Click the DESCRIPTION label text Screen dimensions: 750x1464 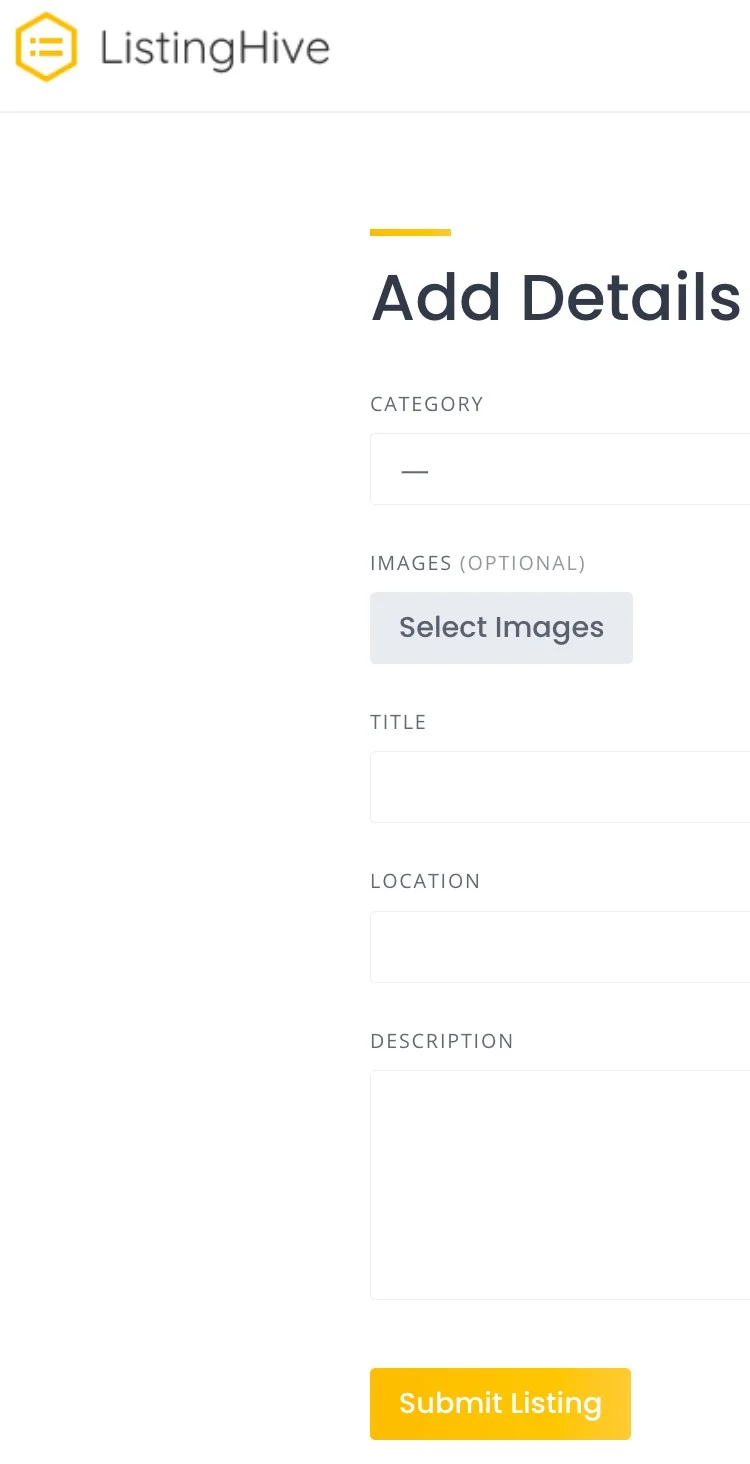coord(441,1041)
